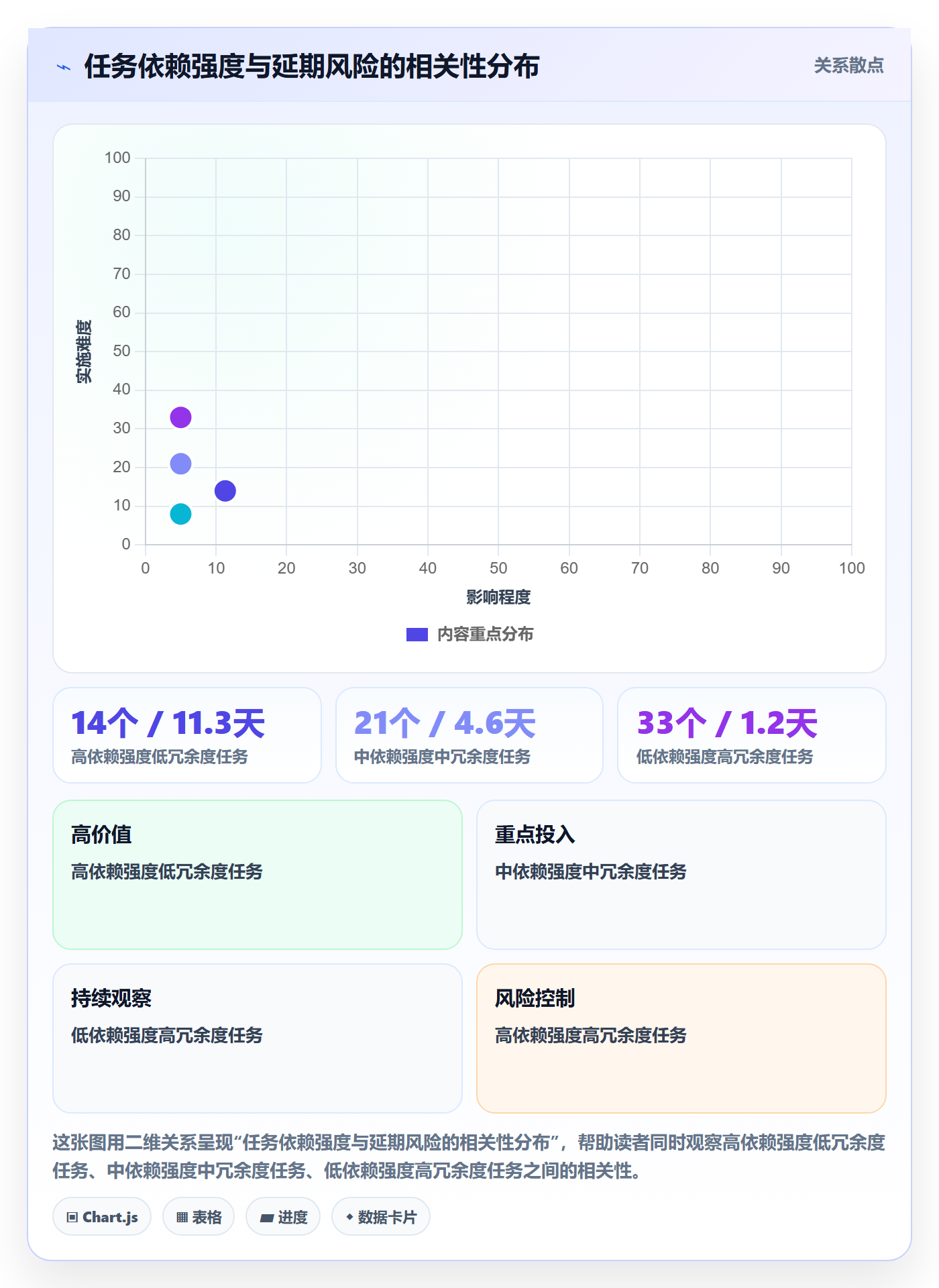Viewport: 939px width, 1288px height.
Task: Click the Chart.js tag chip
Action: 102,1217
